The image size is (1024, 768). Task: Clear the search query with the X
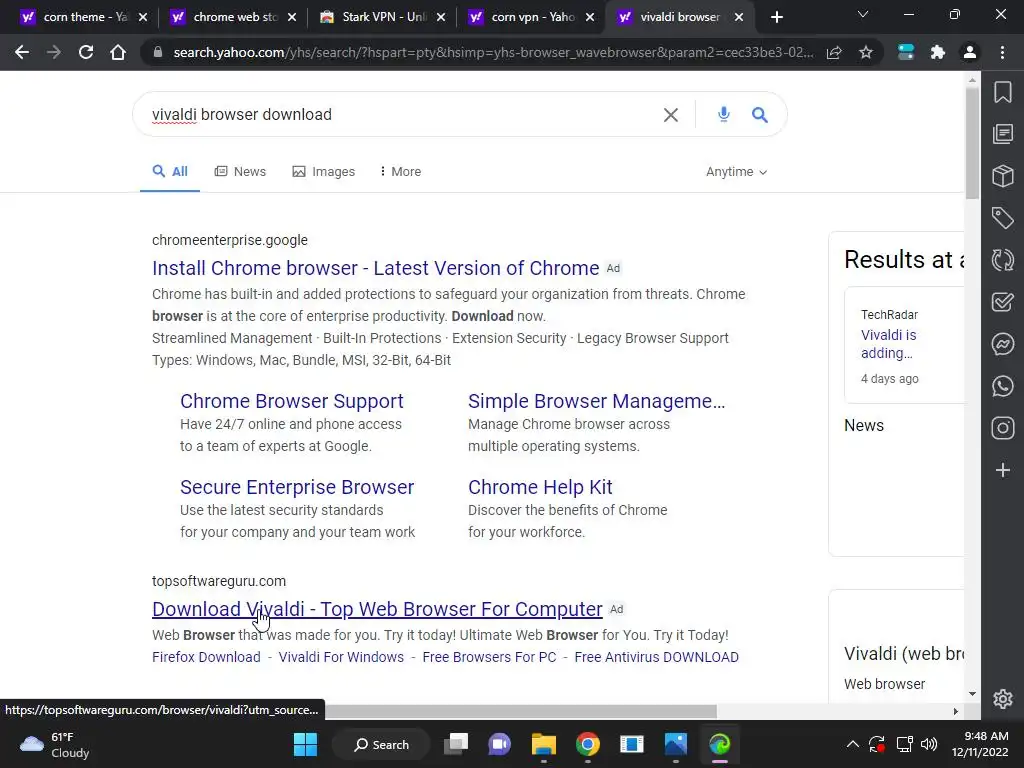pos(671,115)
